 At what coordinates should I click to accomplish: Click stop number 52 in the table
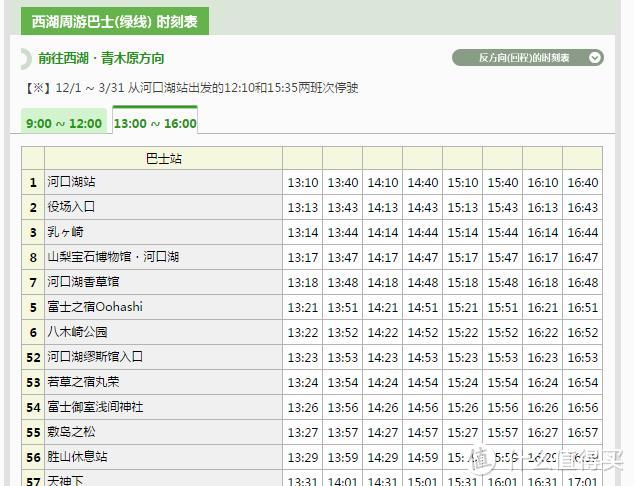click(x=33, y=358)
